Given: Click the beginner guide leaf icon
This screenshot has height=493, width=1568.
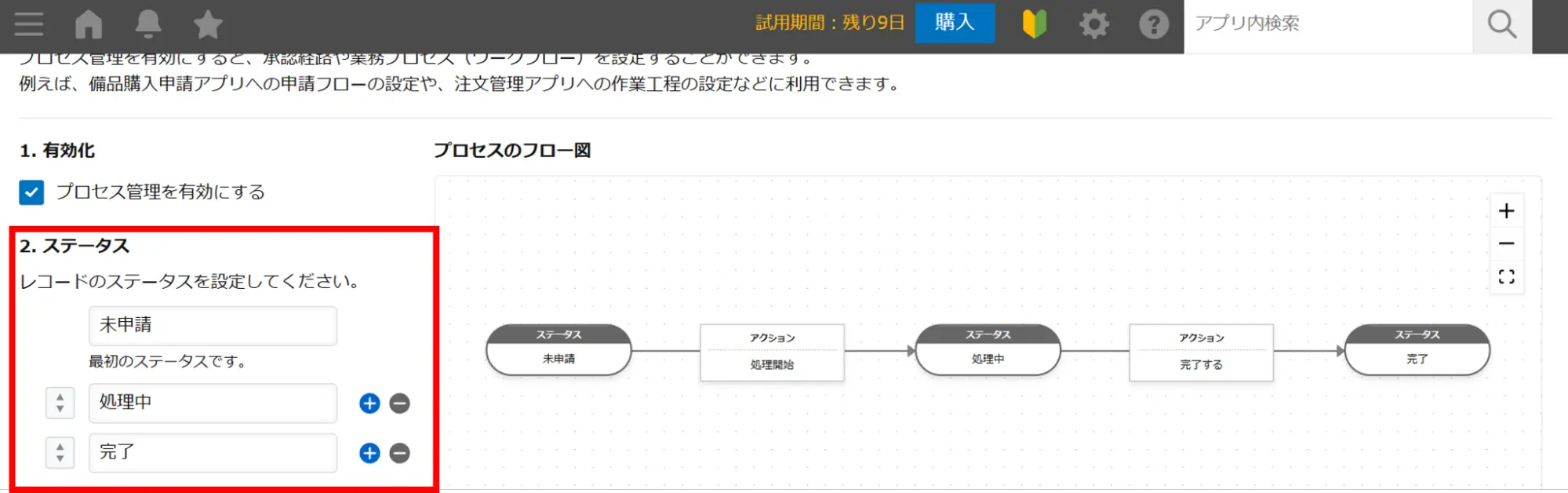Looking at the screenshot, I should pyautogui.click(x=1035, y=24).
